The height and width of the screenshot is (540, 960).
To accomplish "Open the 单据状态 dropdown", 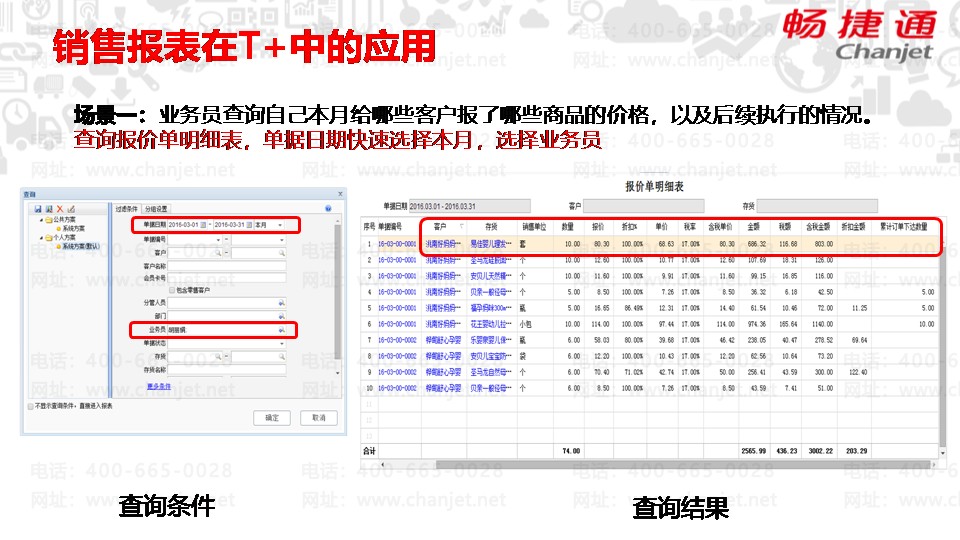I will (x=282, y=343).
